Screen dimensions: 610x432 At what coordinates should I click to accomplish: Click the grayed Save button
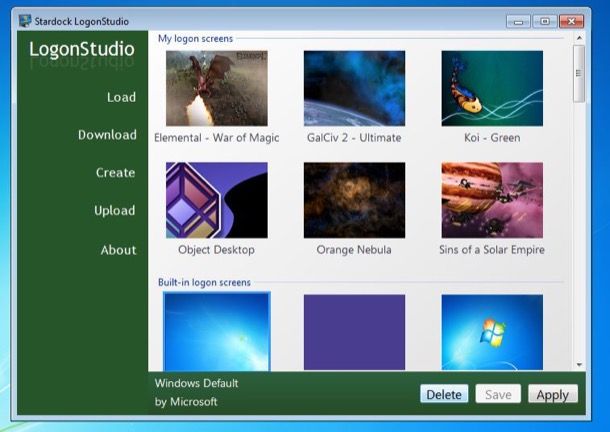click(x=498, y=394)
